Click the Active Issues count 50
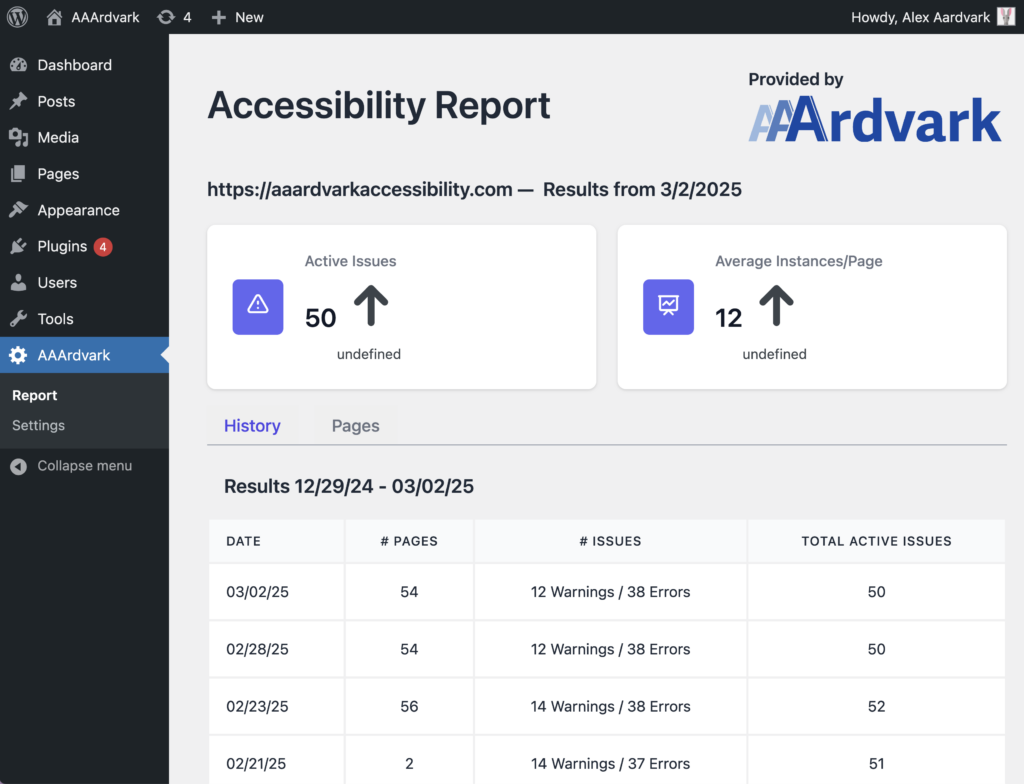The height and width of the screenshot is (784, 1024). pyautogui.click(x=321, y=318)
